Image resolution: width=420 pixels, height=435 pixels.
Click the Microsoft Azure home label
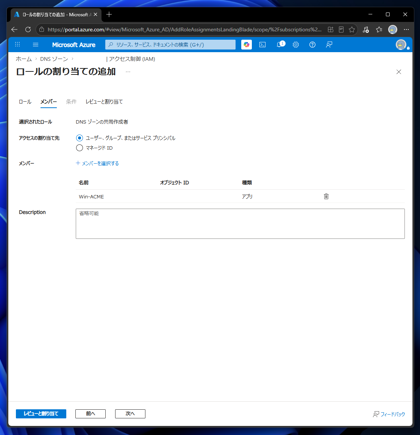coord(73,45)
